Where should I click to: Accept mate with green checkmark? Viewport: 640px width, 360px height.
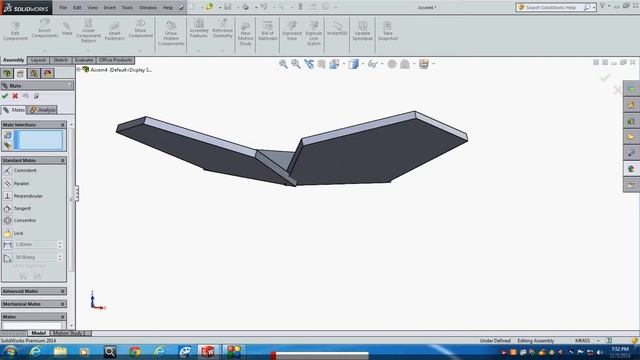point(5,96)
